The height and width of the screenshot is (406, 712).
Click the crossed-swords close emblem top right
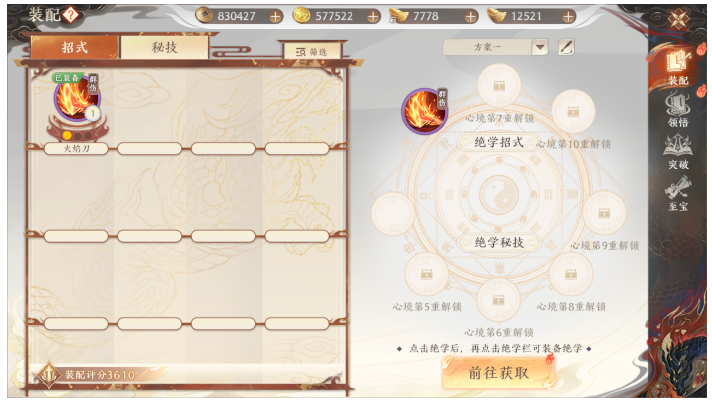coord(678,19)
